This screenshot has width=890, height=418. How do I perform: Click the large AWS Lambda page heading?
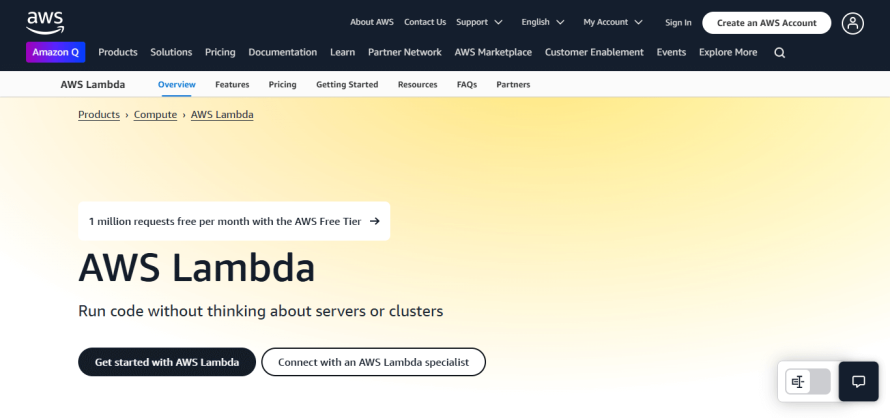(196, 267)
